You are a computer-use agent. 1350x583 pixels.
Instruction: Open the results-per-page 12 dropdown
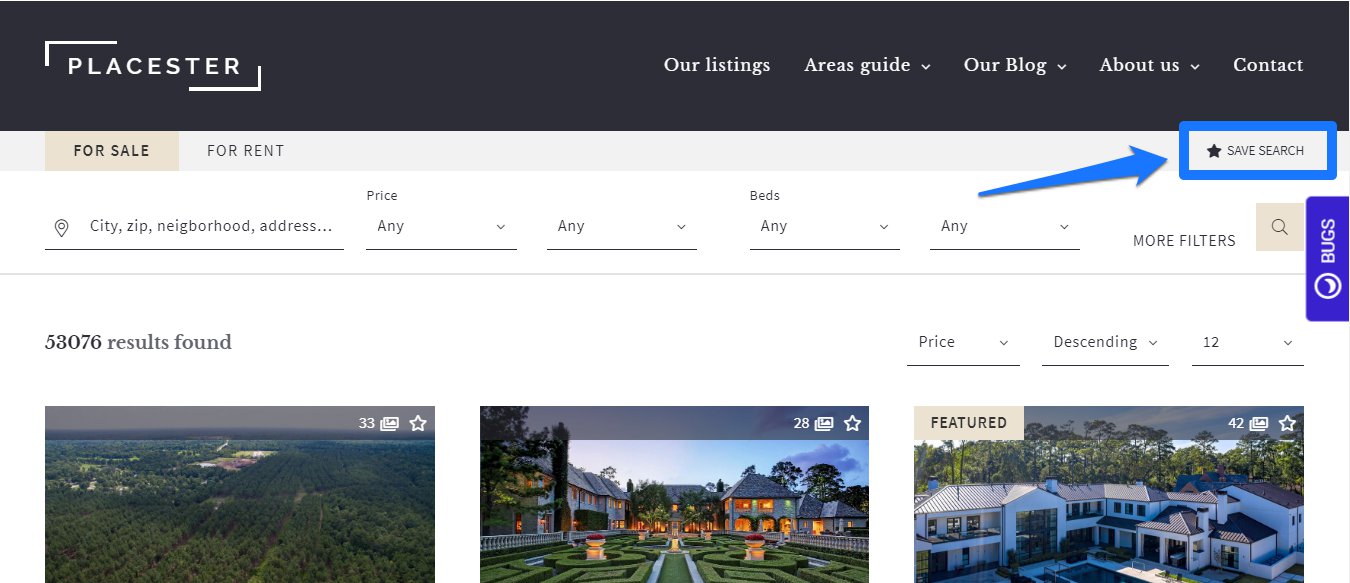pyautogui.click(x=1248, y=343)
